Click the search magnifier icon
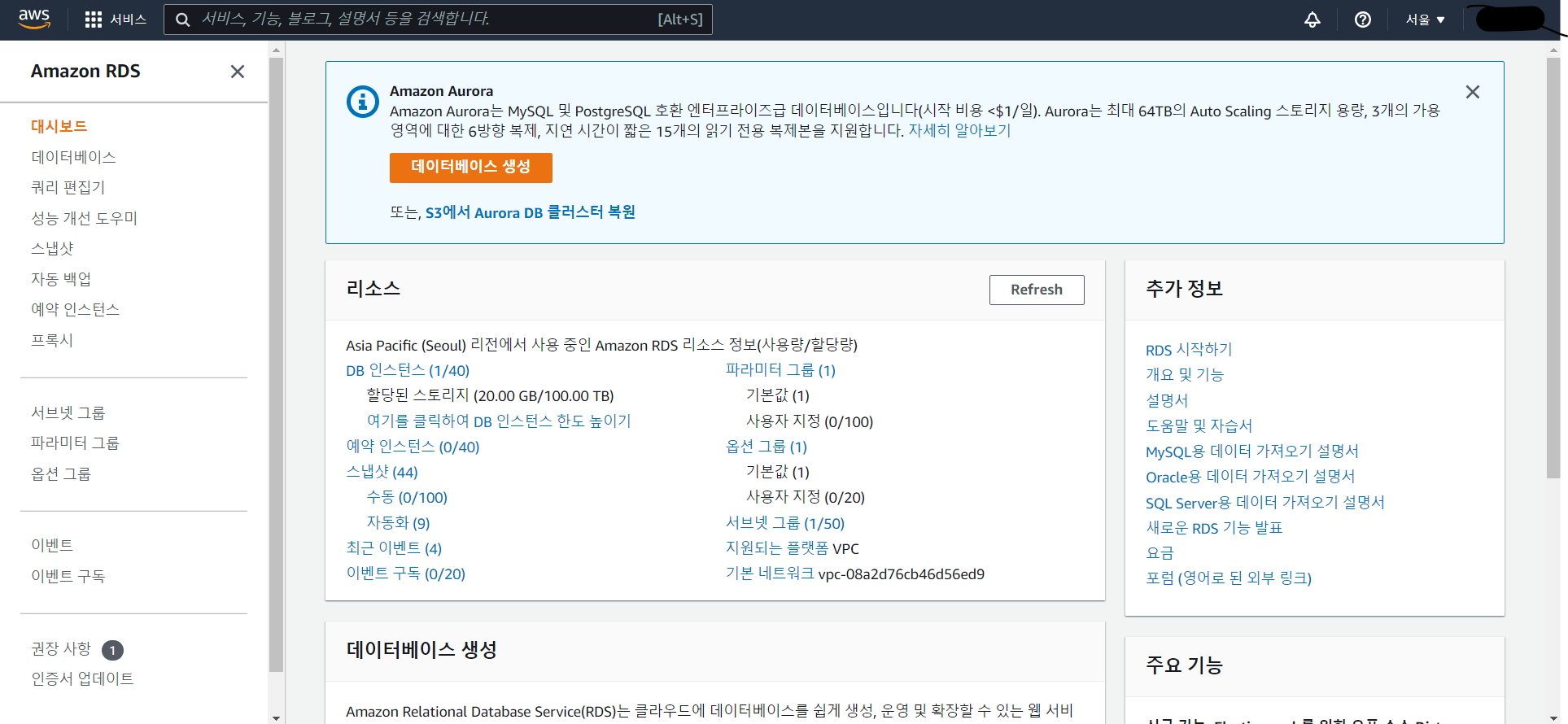 click(183, 20)
